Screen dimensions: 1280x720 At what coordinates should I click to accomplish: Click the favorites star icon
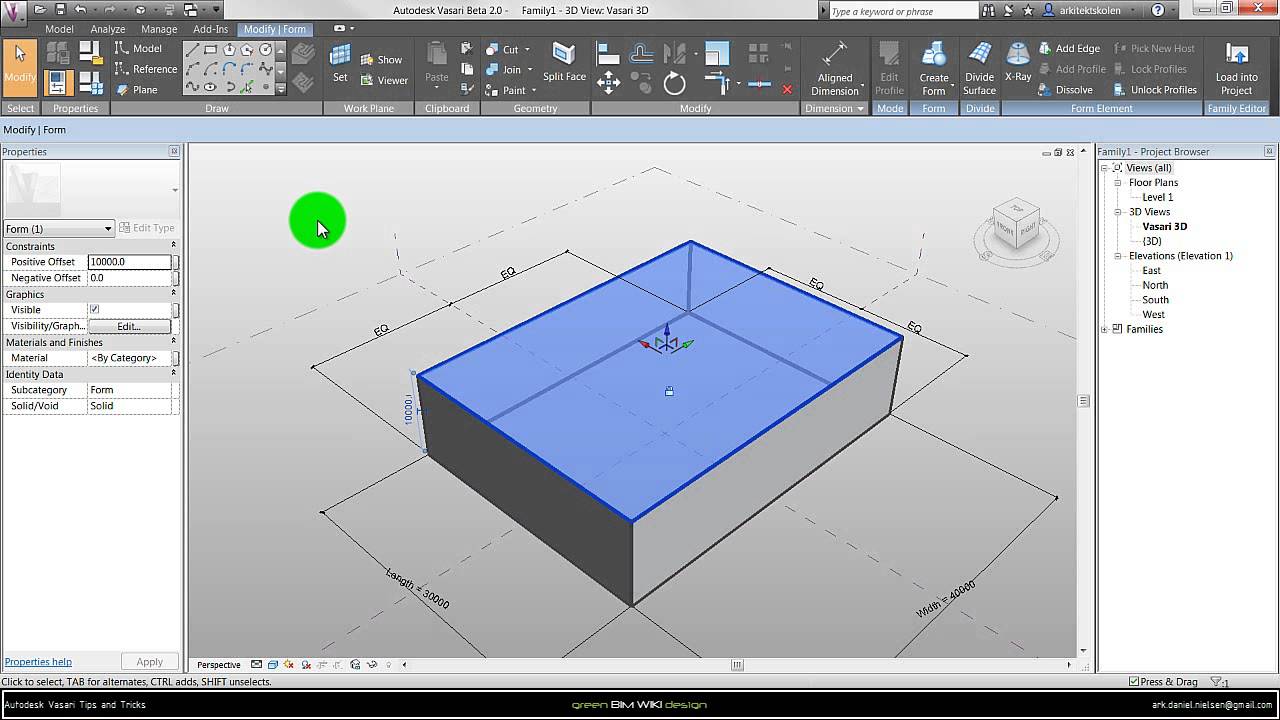(1029, 10)
